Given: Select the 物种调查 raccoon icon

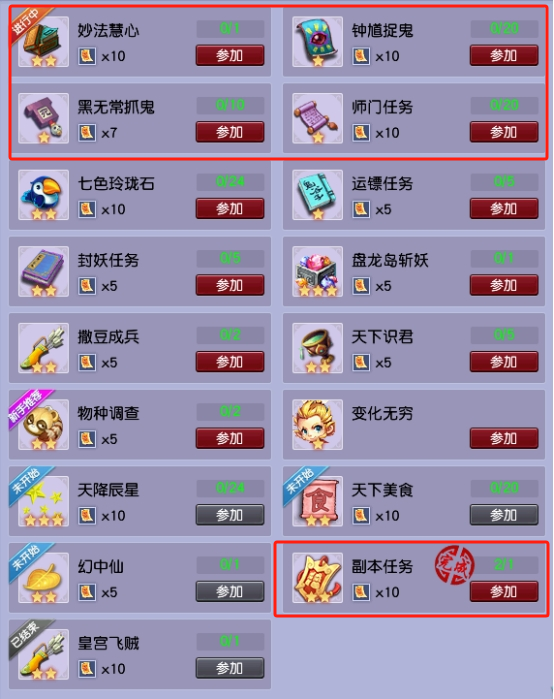Looking at the screenshot, I should [43, 425].
